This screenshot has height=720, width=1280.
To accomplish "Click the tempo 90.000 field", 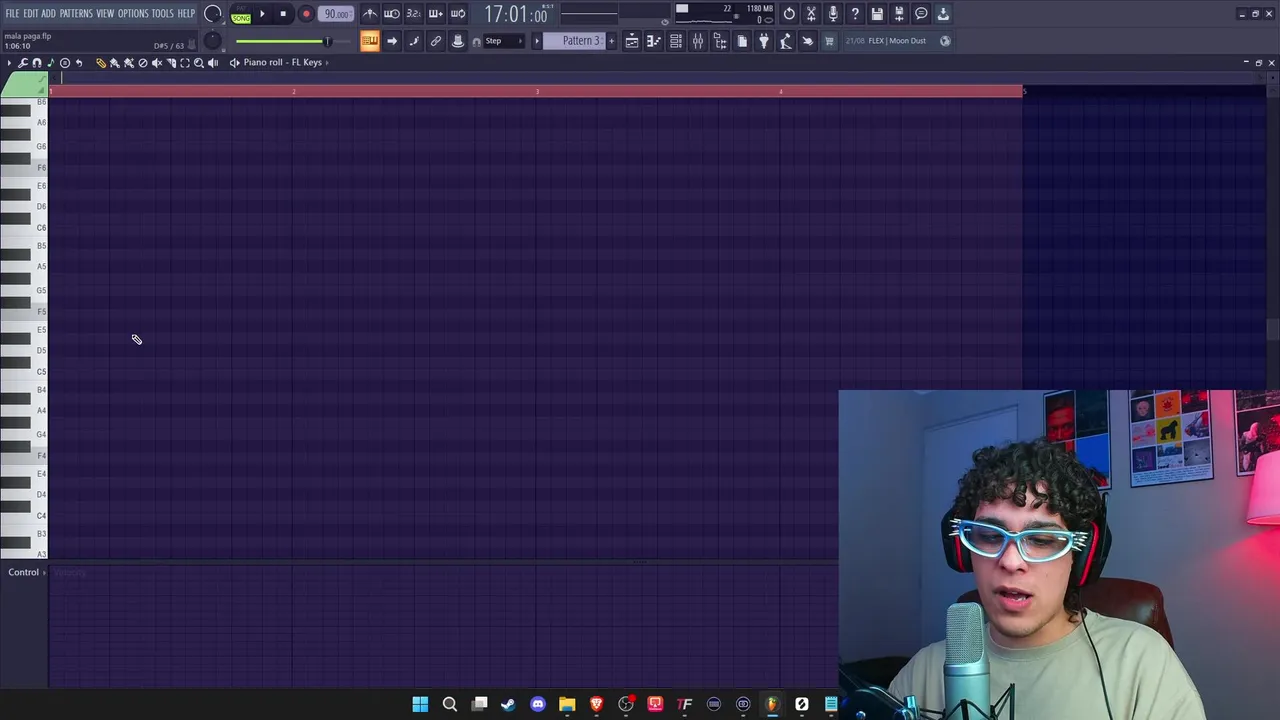I will [x=337, y=14].
